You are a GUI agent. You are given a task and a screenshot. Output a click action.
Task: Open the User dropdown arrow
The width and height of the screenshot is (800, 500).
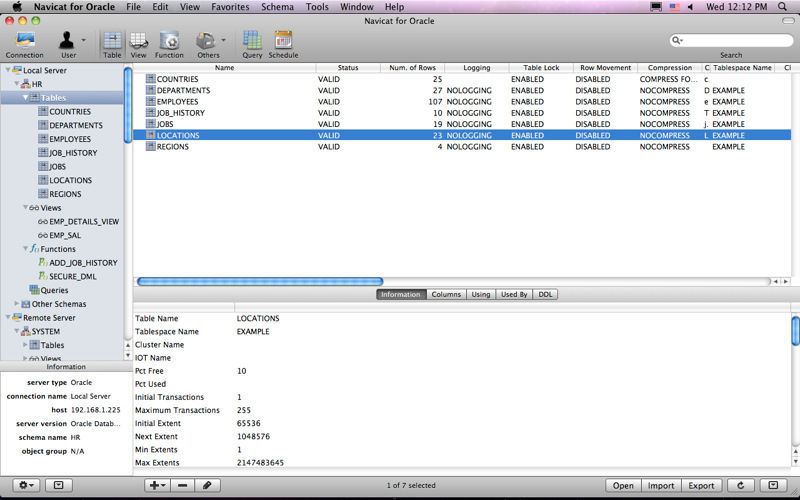pyautogui.click(x=84, y=40)
